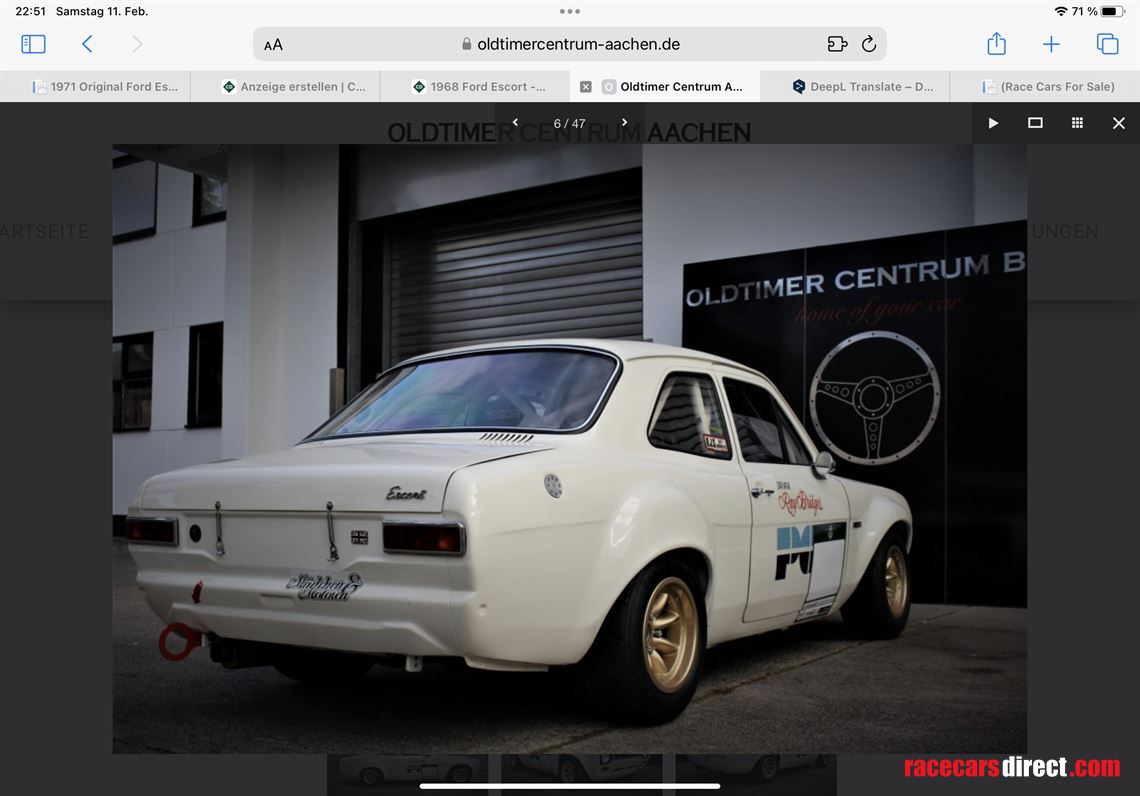Toggle fullscreen view of gallery
This screenshot has height=796, width=1140.
coord(1035,123)
